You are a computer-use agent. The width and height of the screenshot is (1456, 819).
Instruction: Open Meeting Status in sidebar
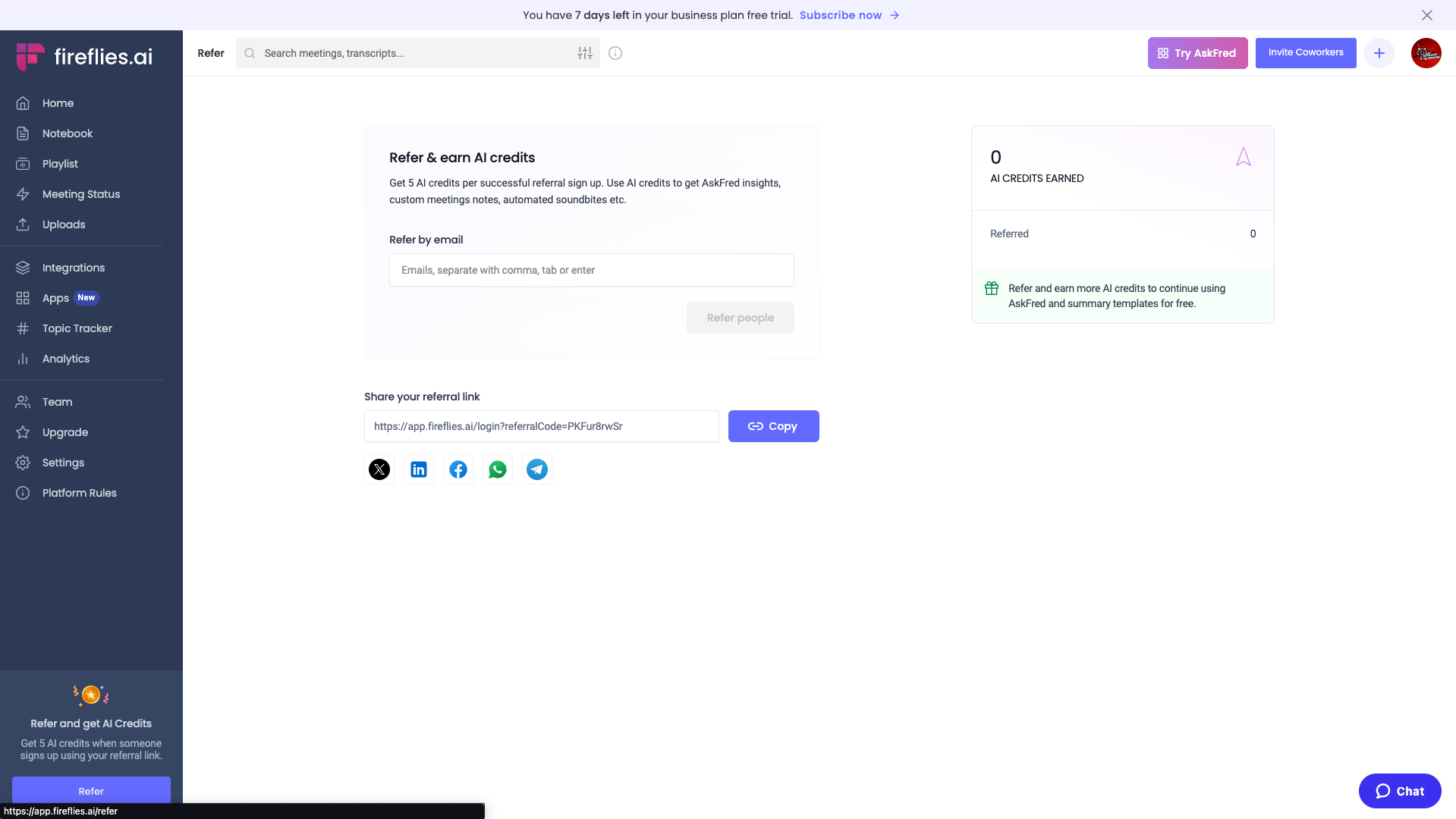click(81, 194)
